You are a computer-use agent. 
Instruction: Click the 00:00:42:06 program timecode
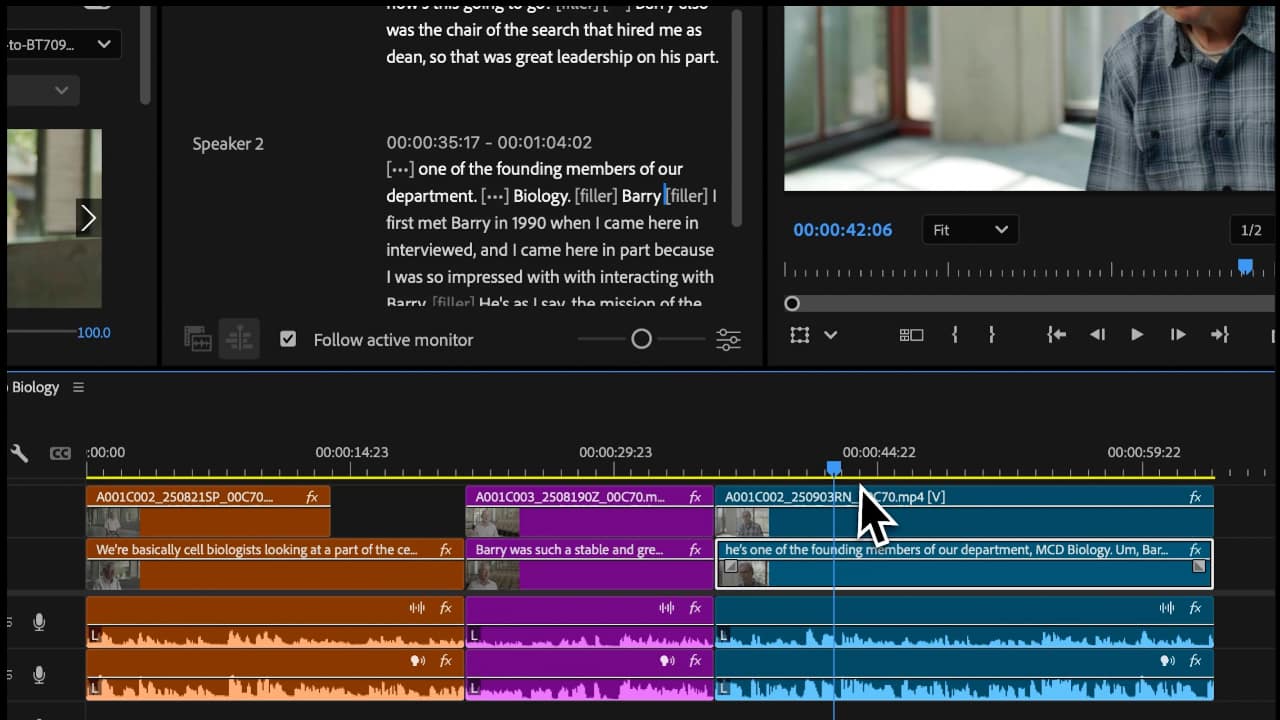coord(842,230)
